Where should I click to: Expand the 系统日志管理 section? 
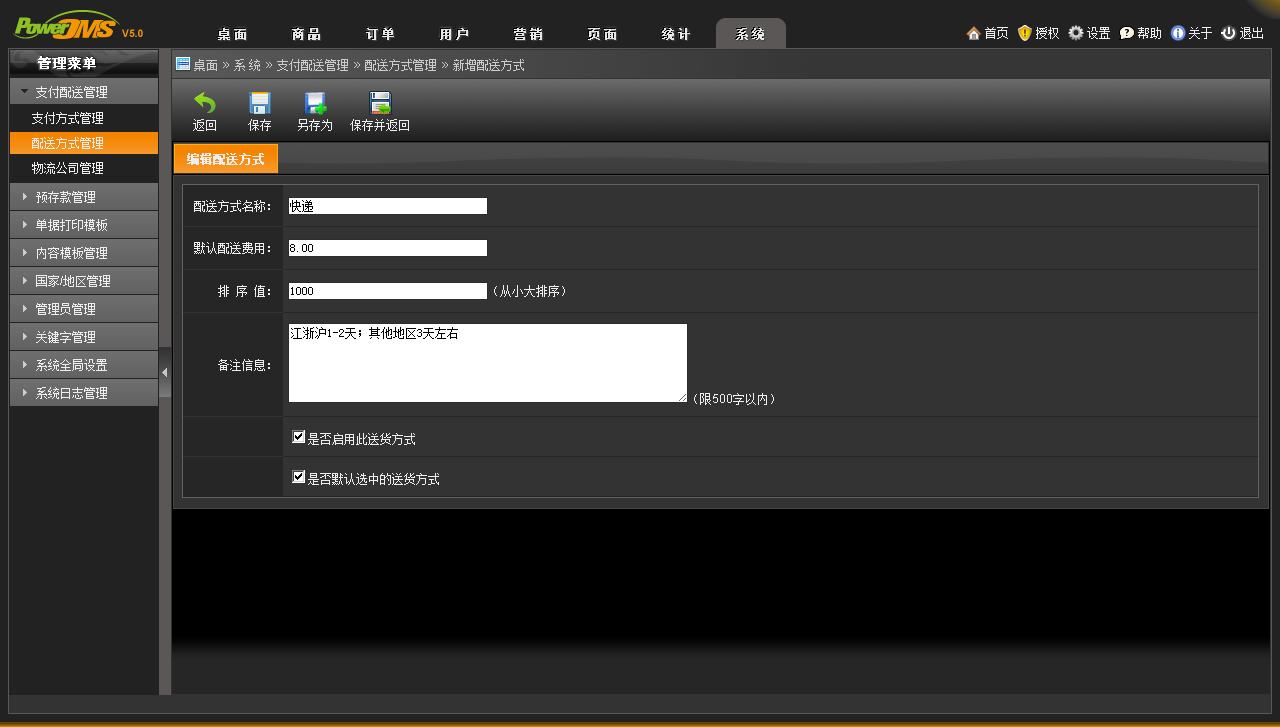(x=84, y=393)
